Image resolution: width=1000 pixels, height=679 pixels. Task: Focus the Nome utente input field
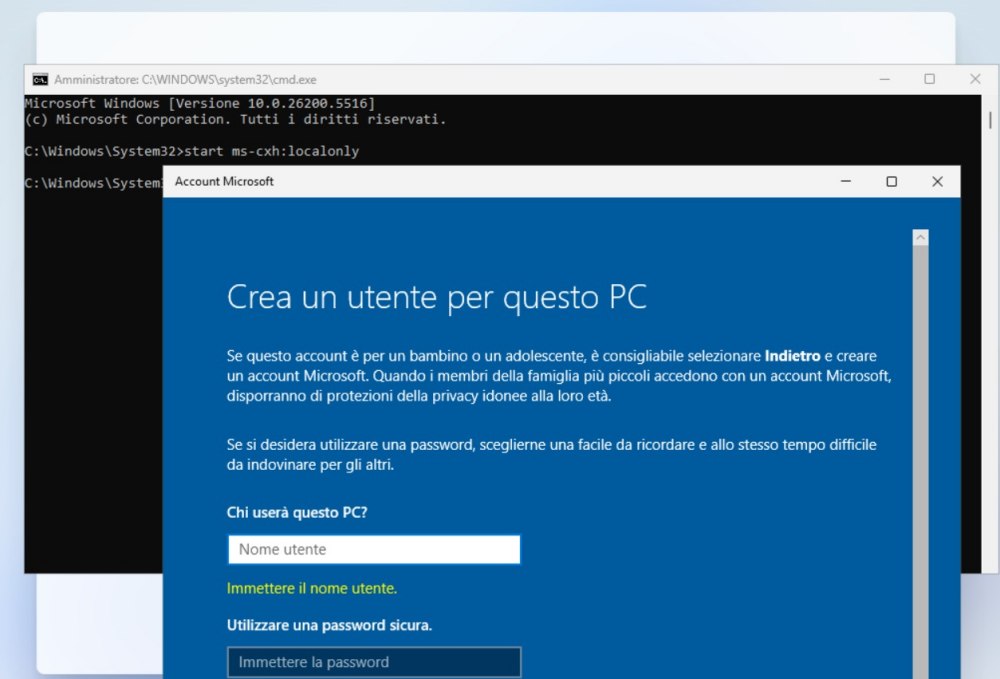(374, 550)
